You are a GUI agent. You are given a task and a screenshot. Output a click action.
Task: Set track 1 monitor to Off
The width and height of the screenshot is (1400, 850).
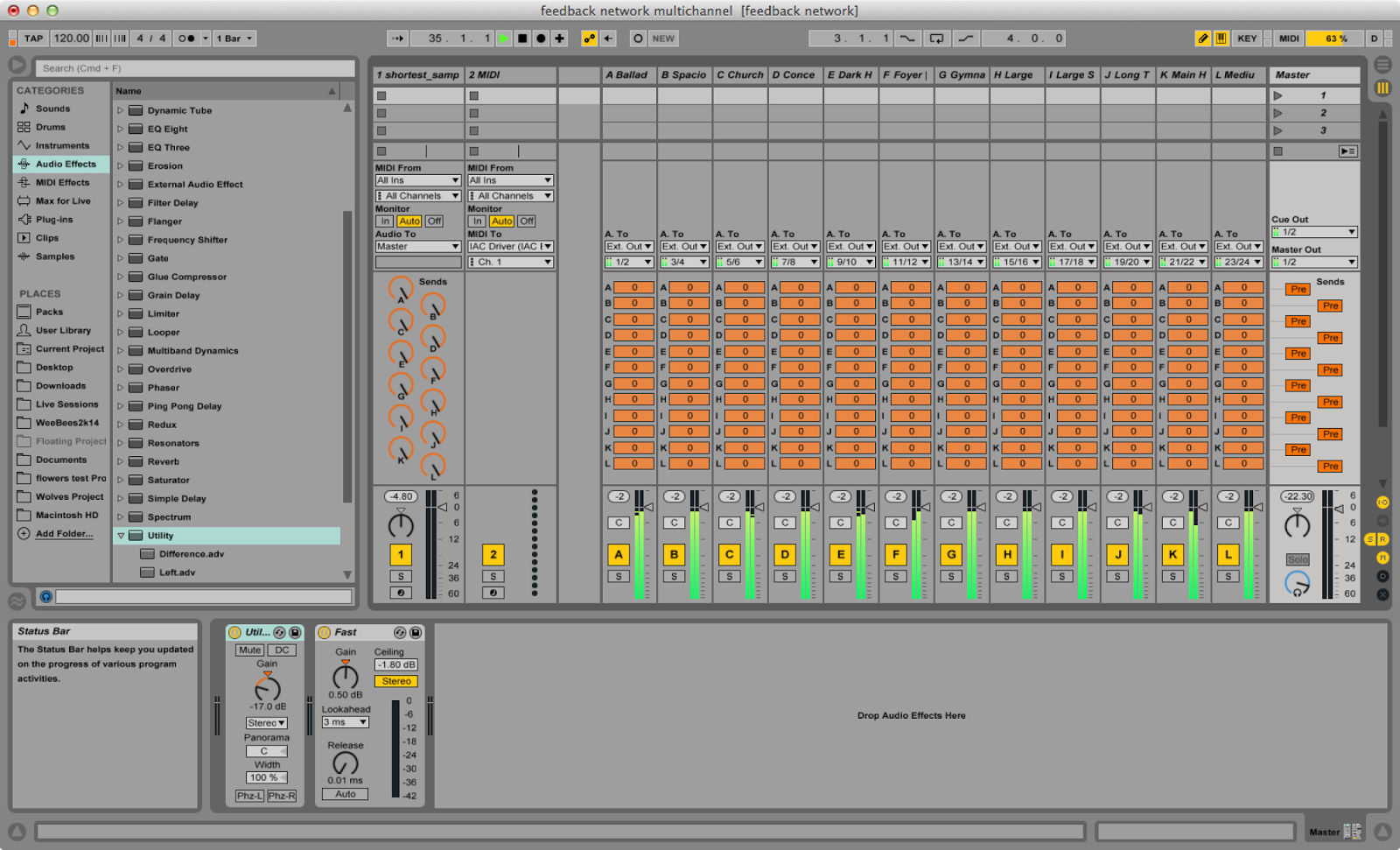(x=434, y=221)
